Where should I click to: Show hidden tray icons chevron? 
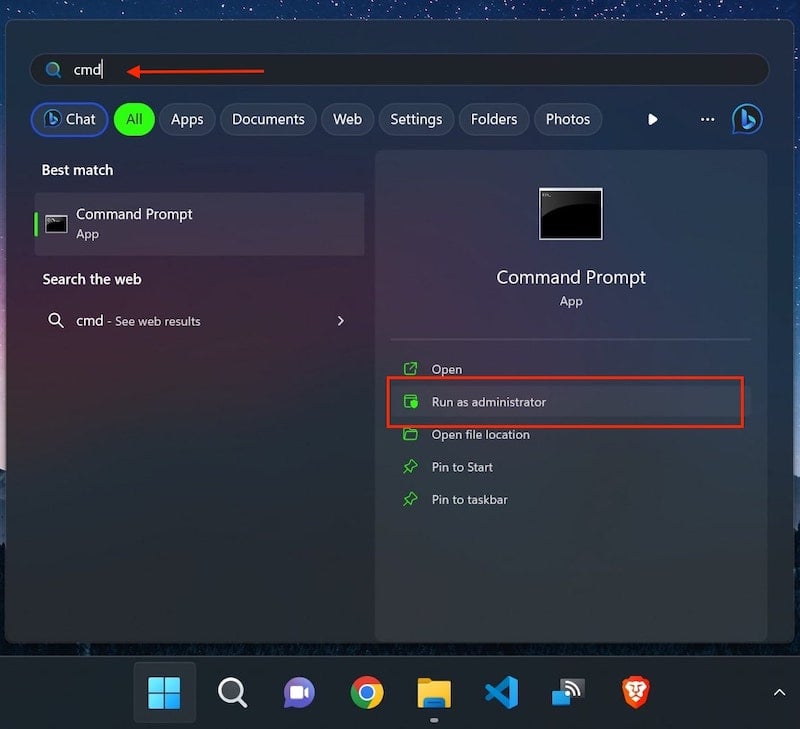click(x=779, y=692)
